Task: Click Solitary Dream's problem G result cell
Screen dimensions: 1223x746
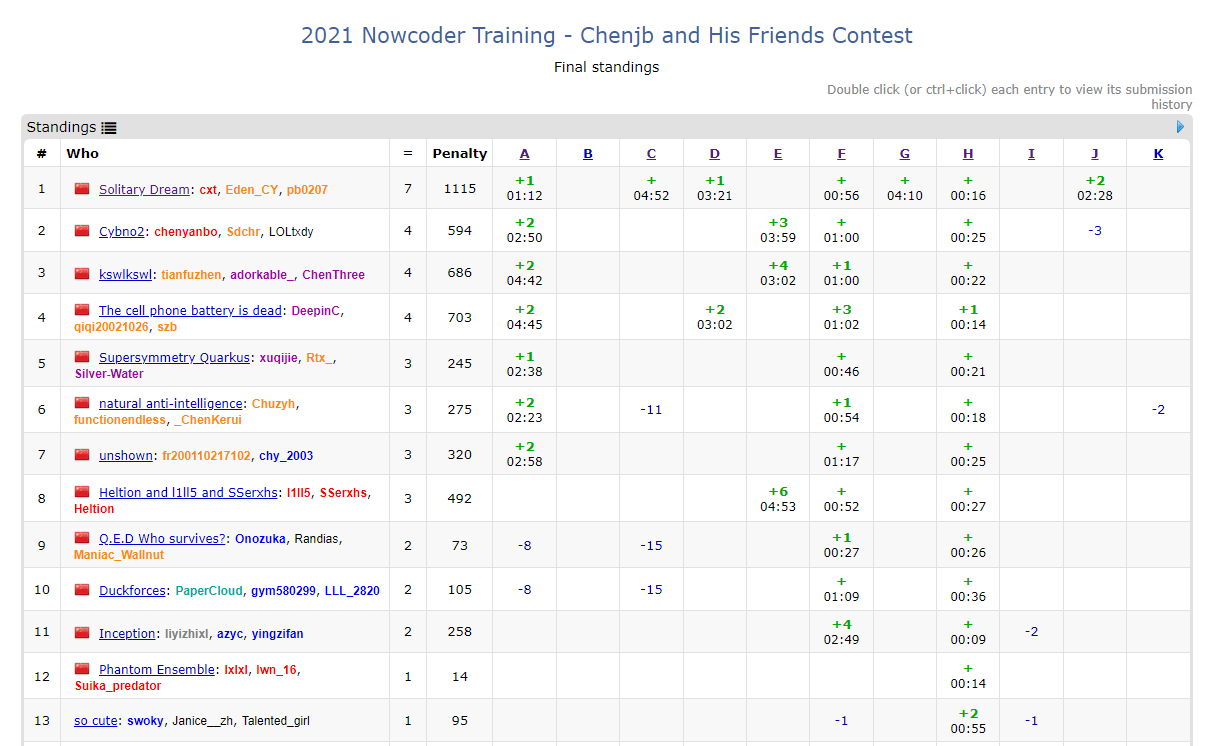Action: [x=904, y=188]
